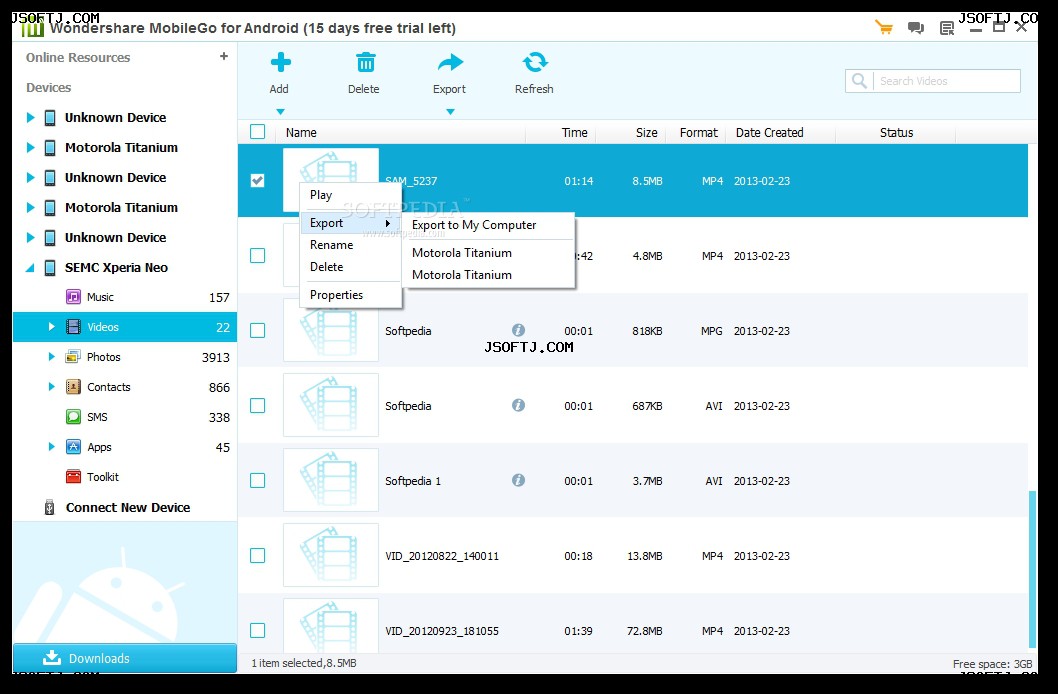Click the Apps store icon

pos(73,446)
